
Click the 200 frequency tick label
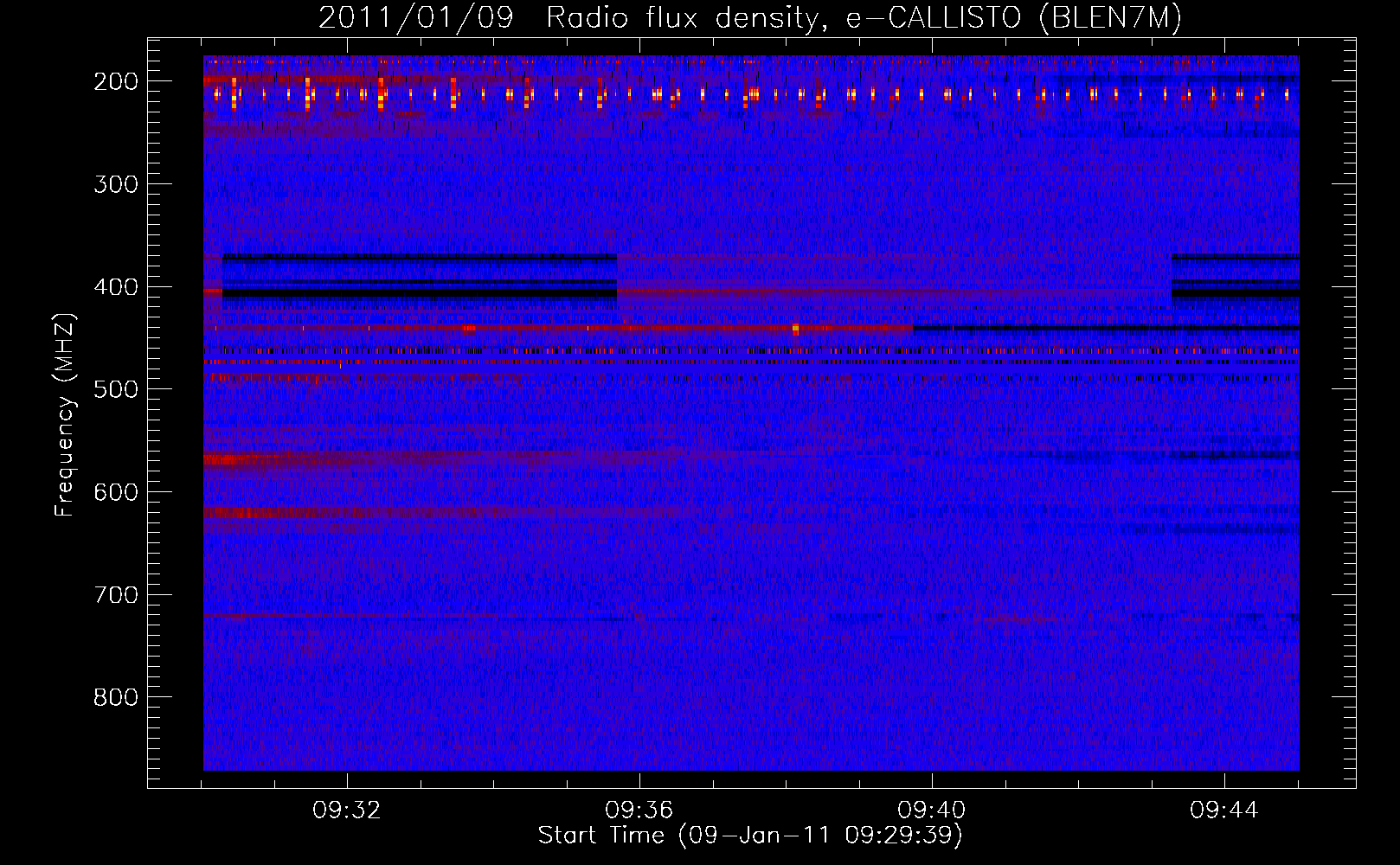(x=116, y=81)
